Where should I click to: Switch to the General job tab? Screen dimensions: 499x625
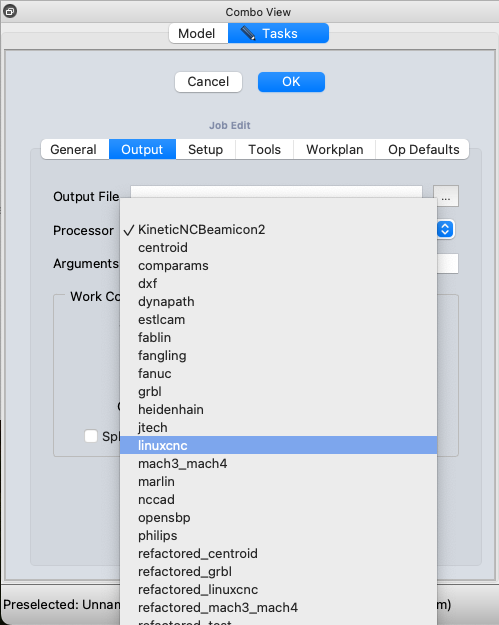point(75,149)
